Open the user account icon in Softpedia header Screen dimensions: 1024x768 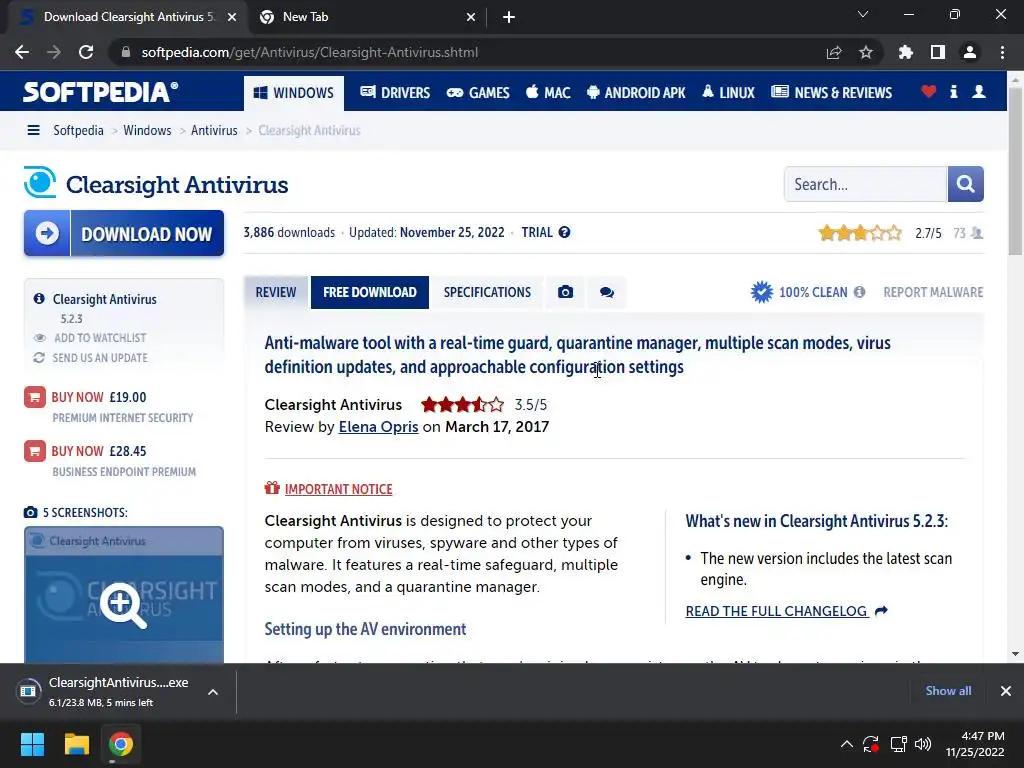(978, 91)
